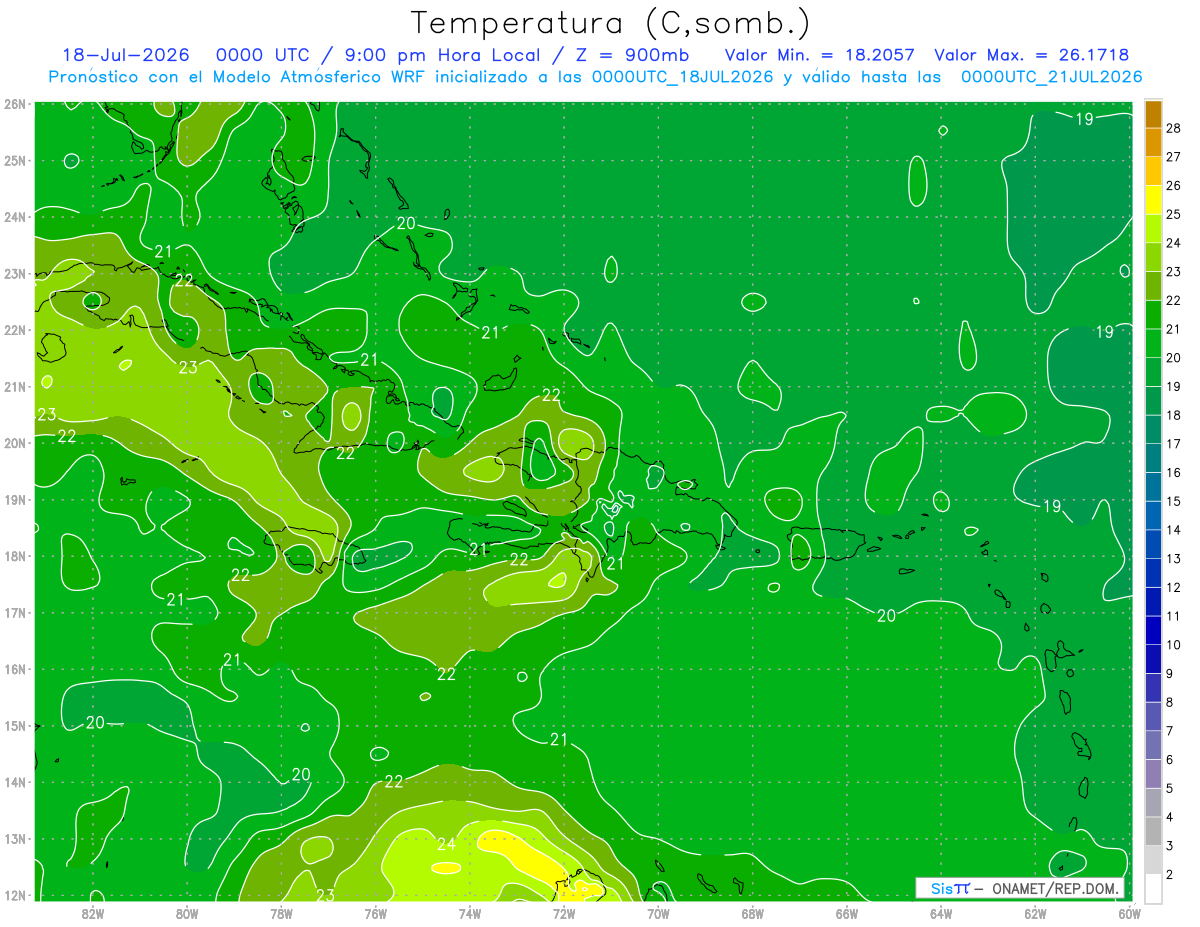The height and width of the screenshot is (927, 1200).
Task: Click the '78W' longitude label
Action: point(281,913)
